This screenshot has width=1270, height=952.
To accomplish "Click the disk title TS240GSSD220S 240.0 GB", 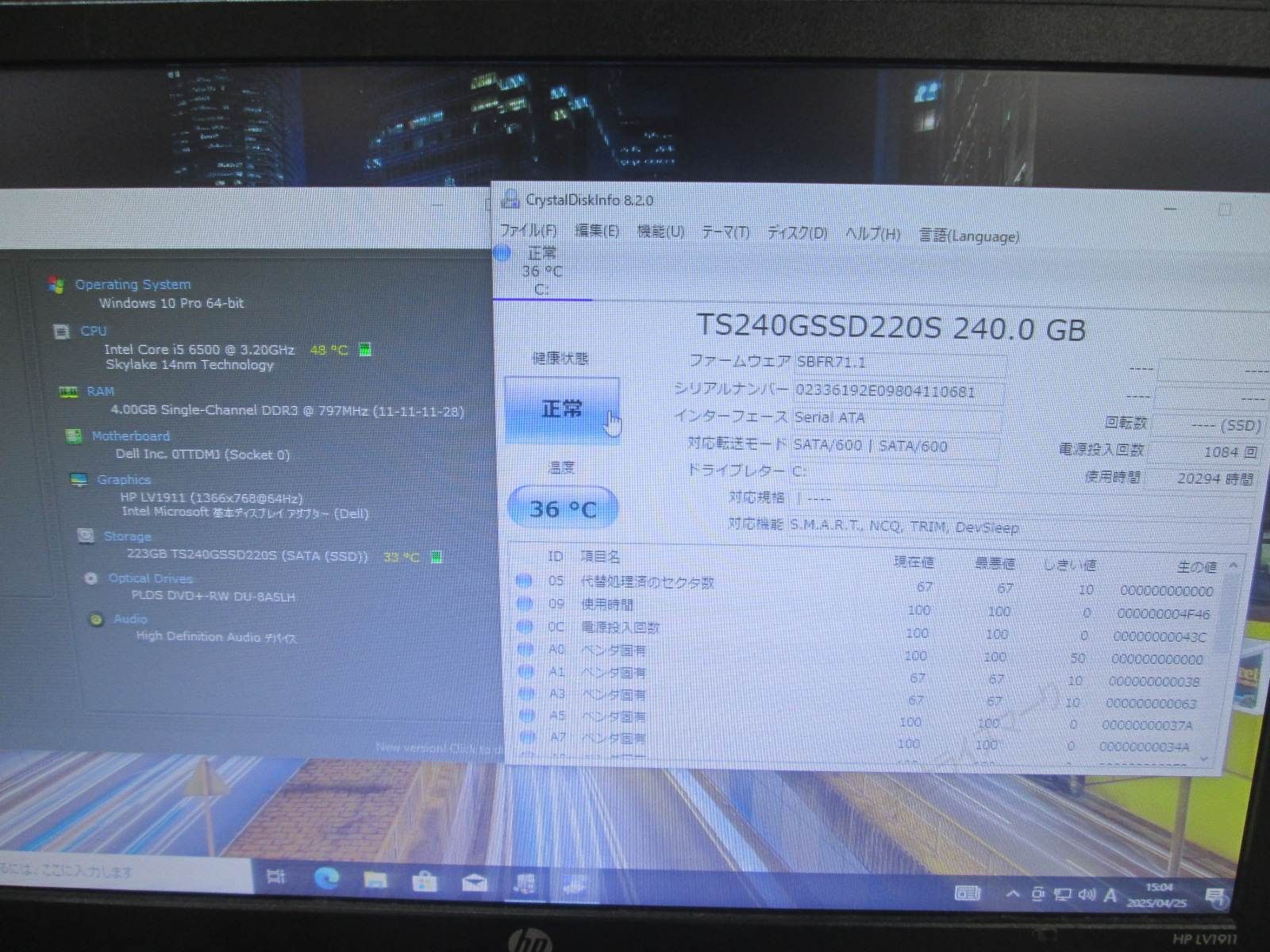I will coord(891,328).
